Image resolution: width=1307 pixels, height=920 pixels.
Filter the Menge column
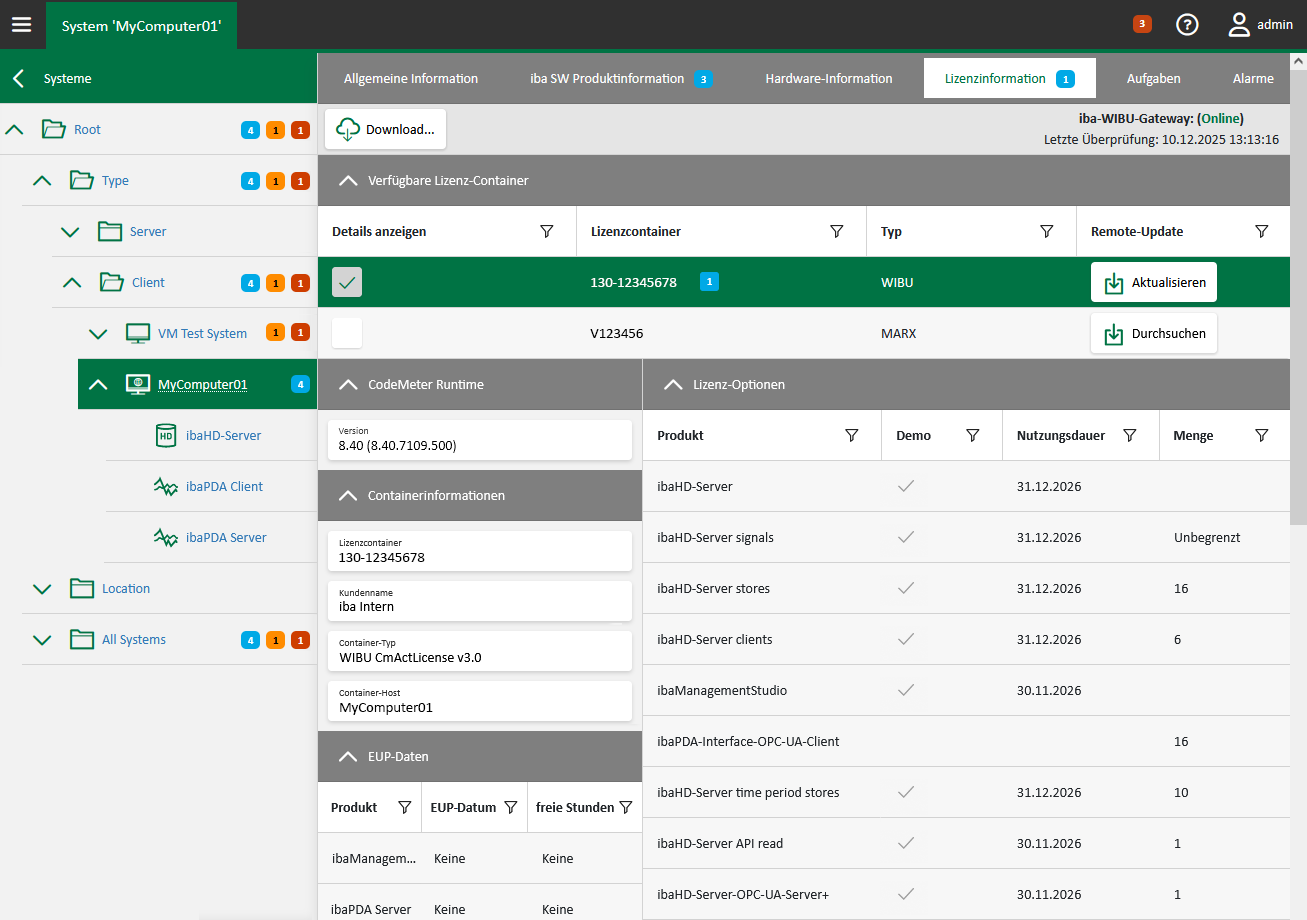1262,435
